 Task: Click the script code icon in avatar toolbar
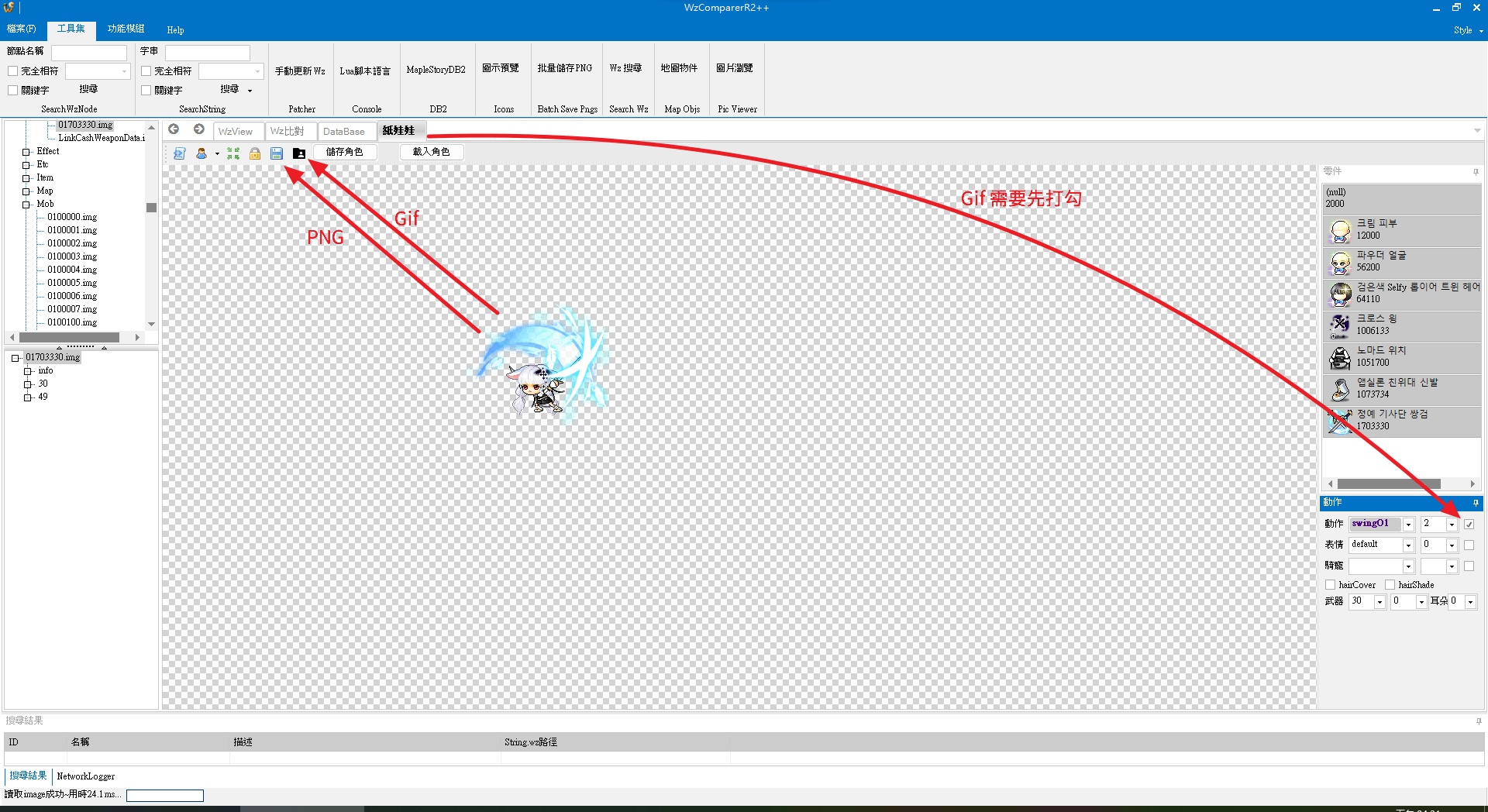179,153
